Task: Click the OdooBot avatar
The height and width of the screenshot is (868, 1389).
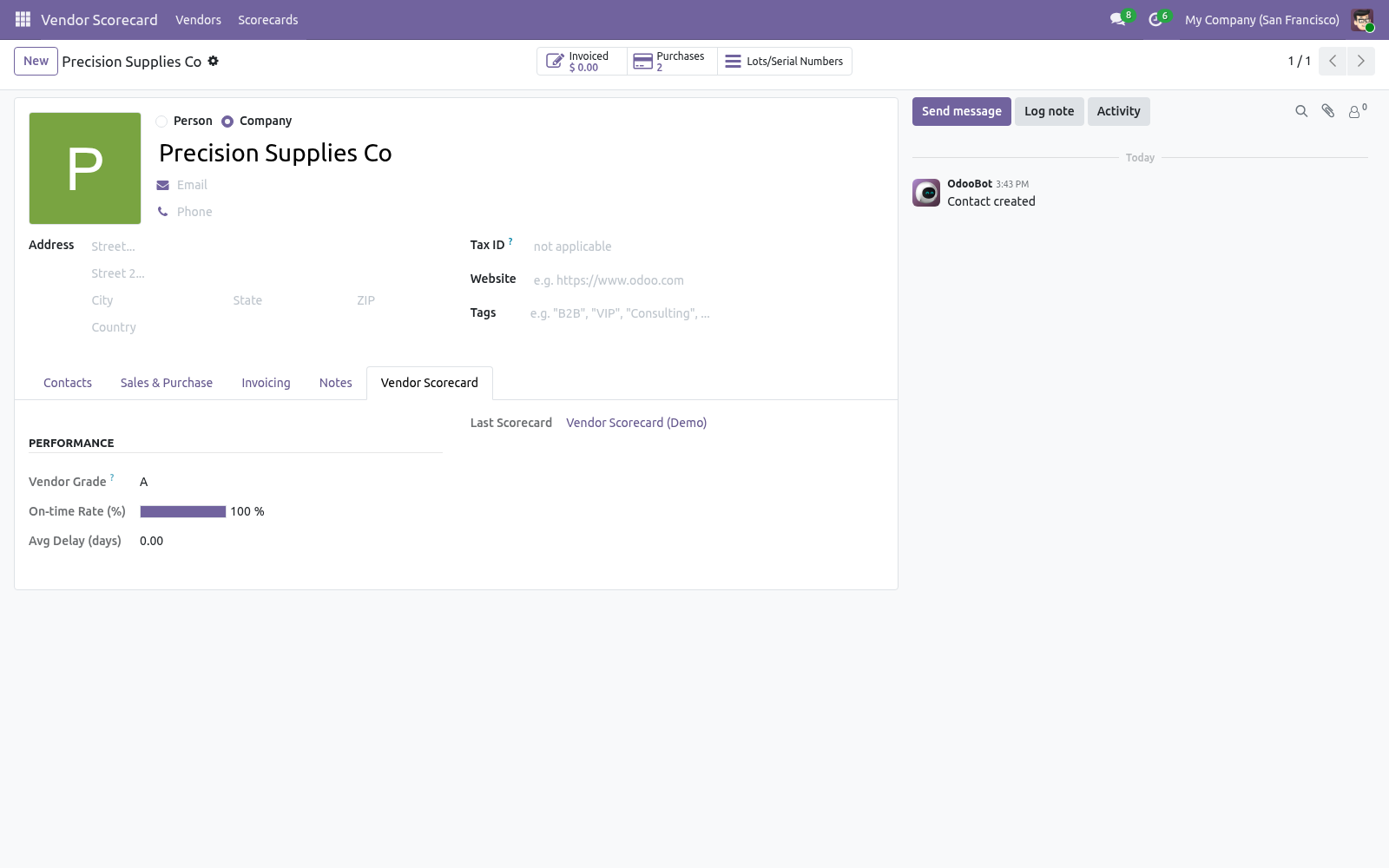Action: [x=926, y=193]
